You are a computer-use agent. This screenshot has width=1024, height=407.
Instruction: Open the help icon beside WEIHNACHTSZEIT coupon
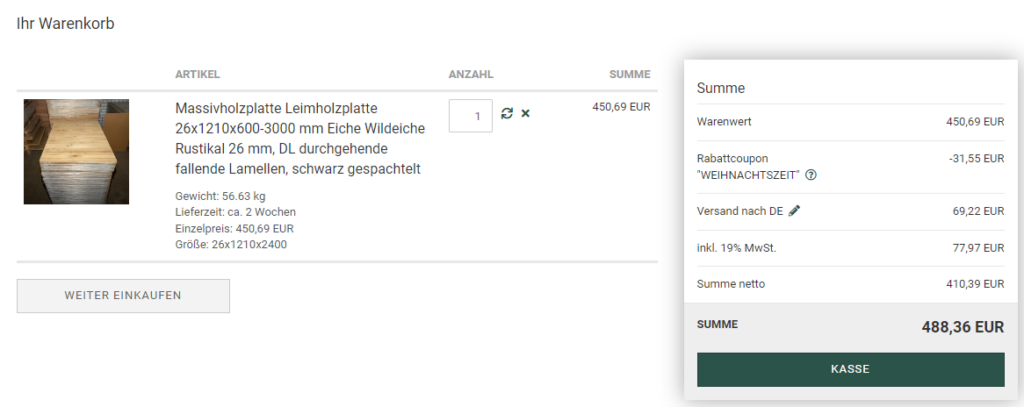click(811, 175)
